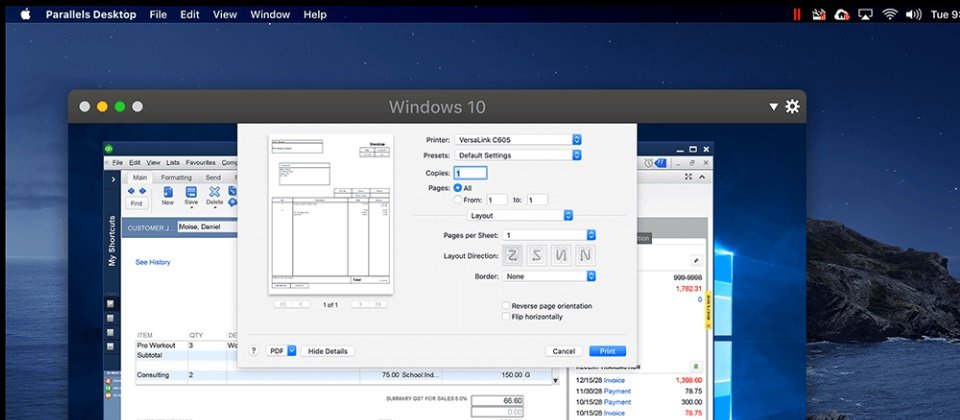Click the Find button in QuickBooks
This screenshot has height=420, width=960.
point(137,203)
